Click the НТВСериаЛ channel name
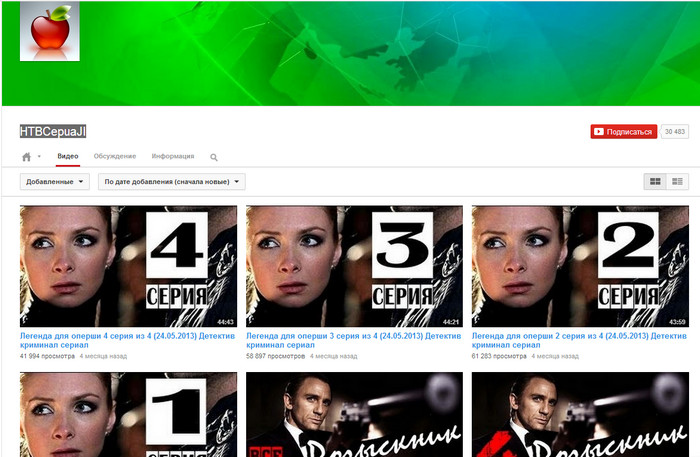This screenshot has height=457, width=700. coord(53,131)
